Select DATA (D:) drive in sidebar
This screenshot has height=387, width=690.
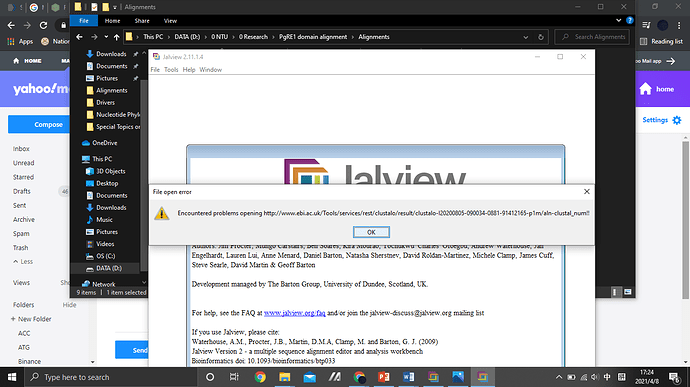109,268
